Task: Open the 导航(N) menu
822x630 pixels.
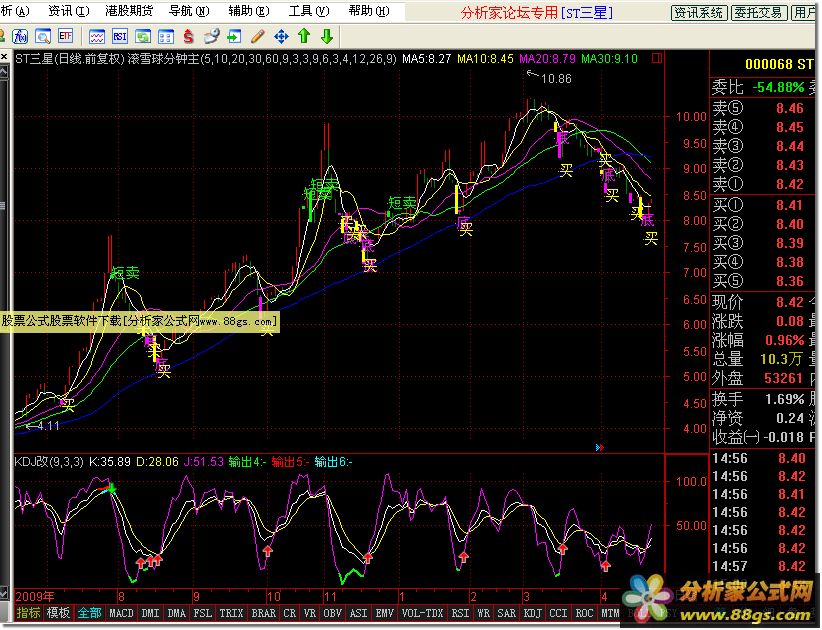Action: 189,11
